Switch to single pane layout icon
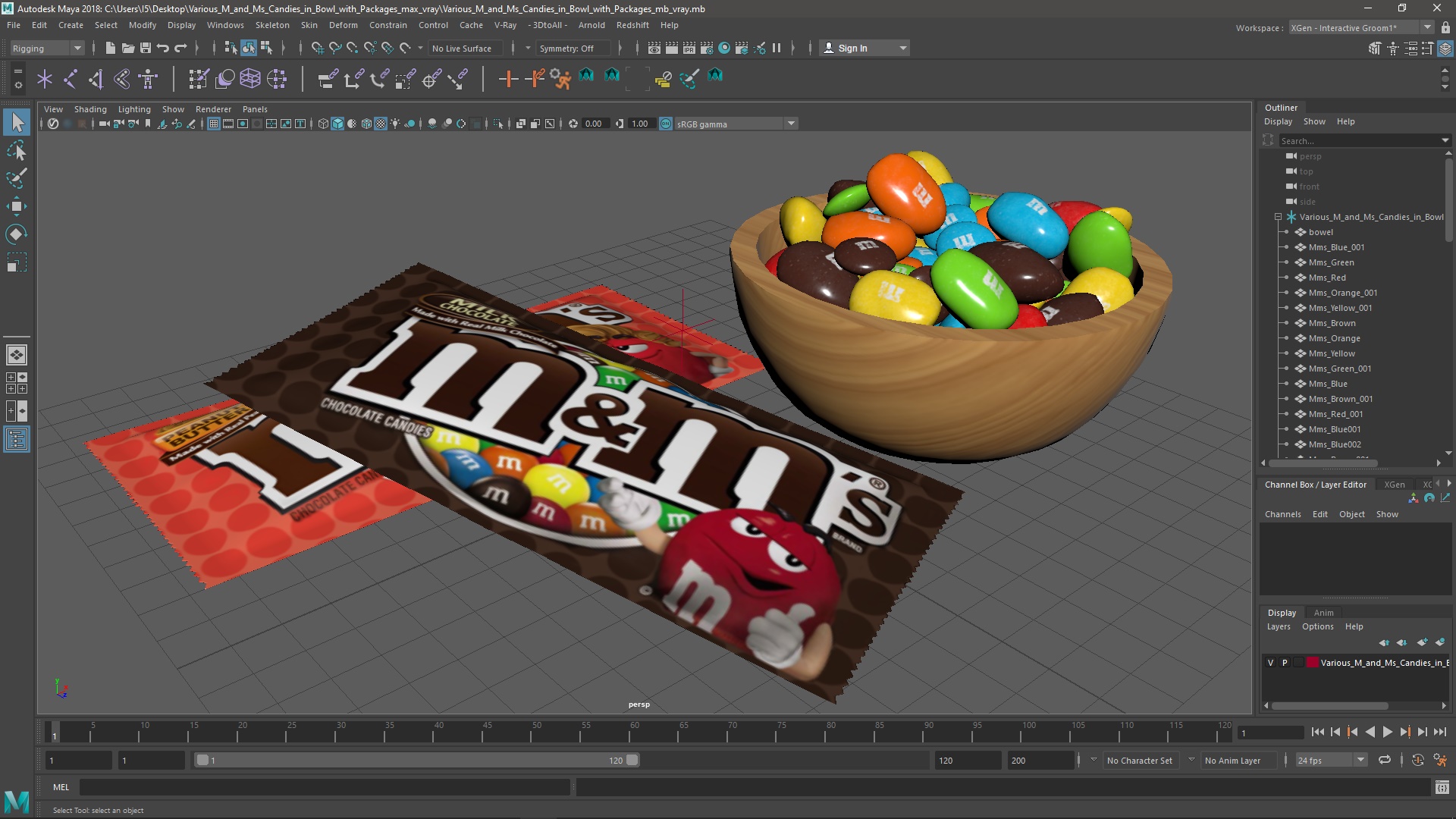The image size is (1456, 819). point(17,354)
